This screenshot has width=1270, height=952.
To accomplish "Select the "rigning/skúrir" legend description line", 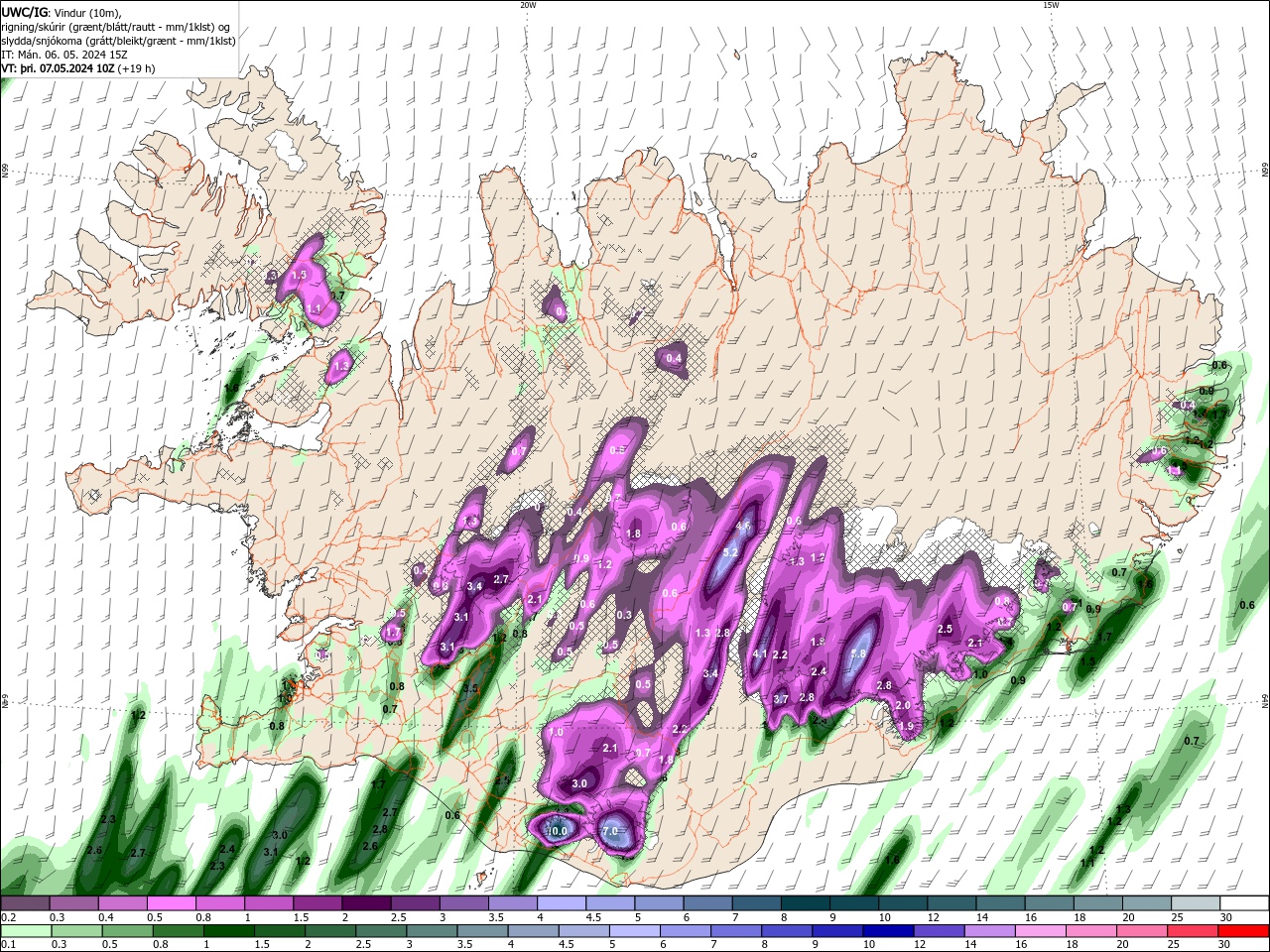I will coord(117,27).
